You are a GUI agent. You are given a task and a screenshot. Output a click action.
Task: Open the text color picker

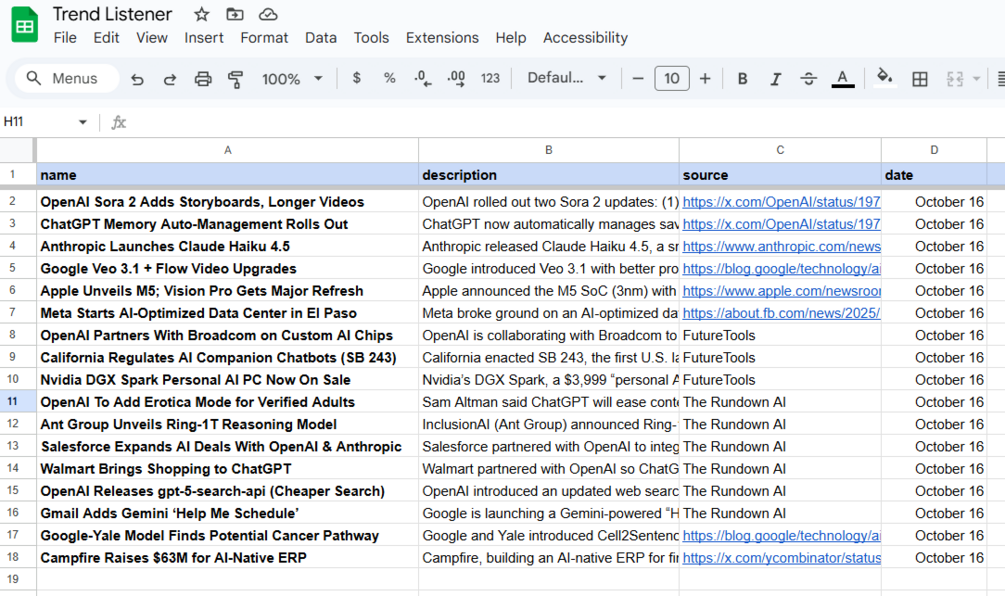coord(842,78)
